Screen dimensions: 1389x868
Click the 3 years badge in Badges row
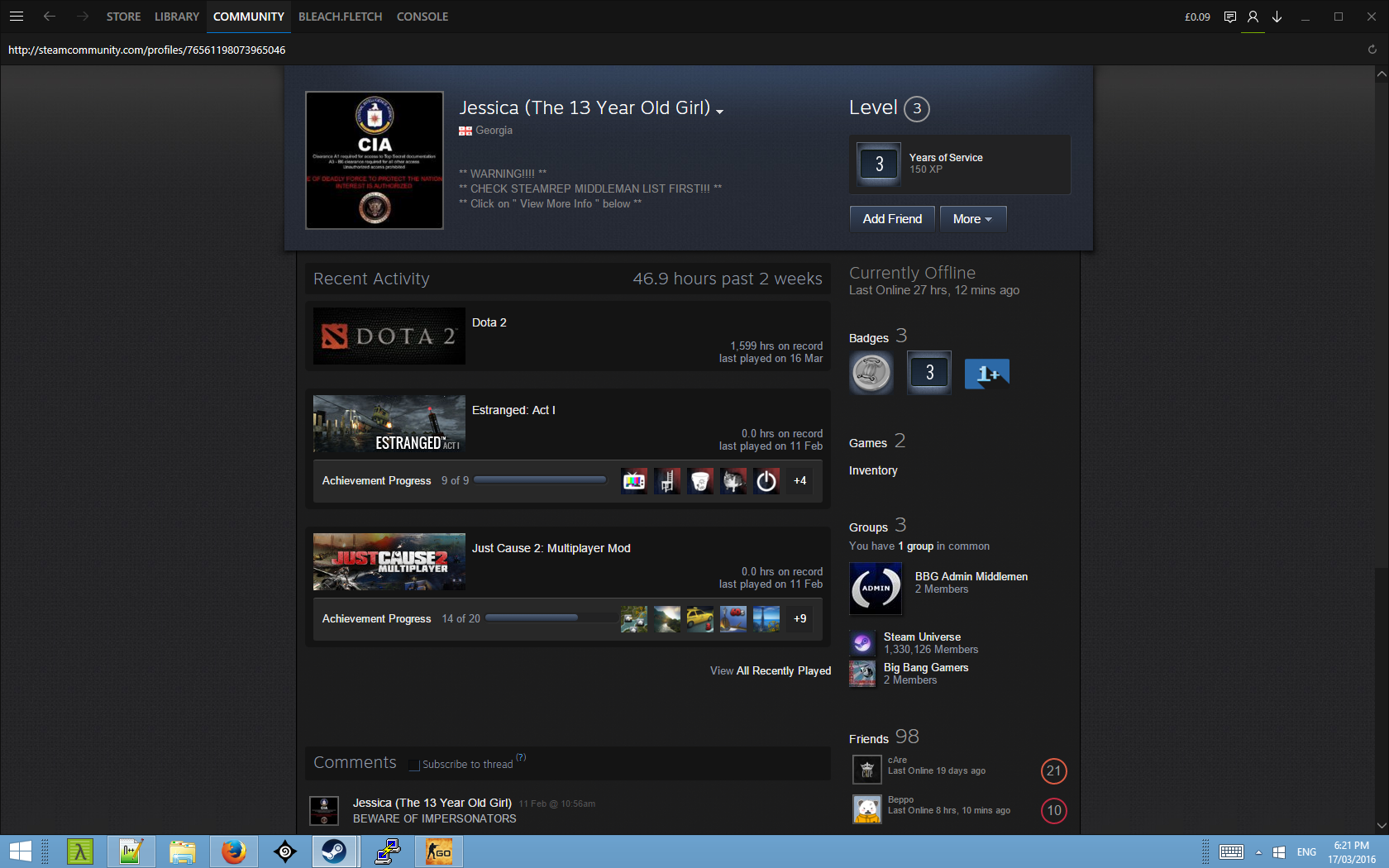tap(929, 373)
